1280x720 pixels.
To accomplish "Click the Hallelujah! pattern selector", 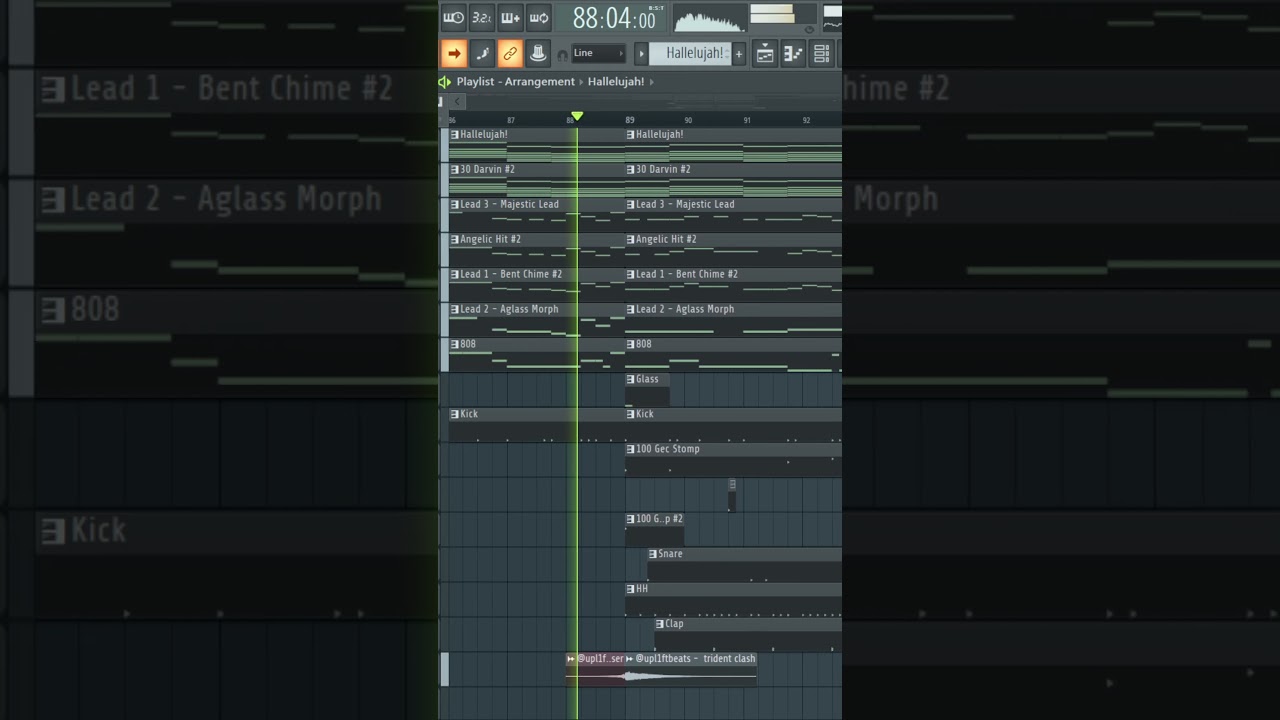I will click(x=690, y=53).
